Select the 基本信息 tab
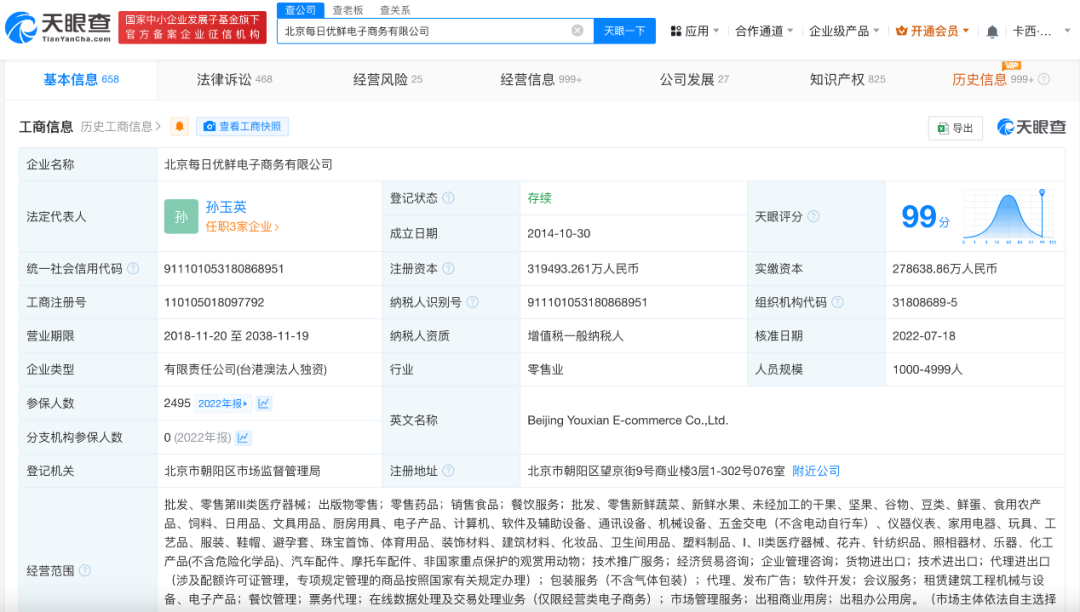The height and width of the screenshot is (612, 1080). 81,79
